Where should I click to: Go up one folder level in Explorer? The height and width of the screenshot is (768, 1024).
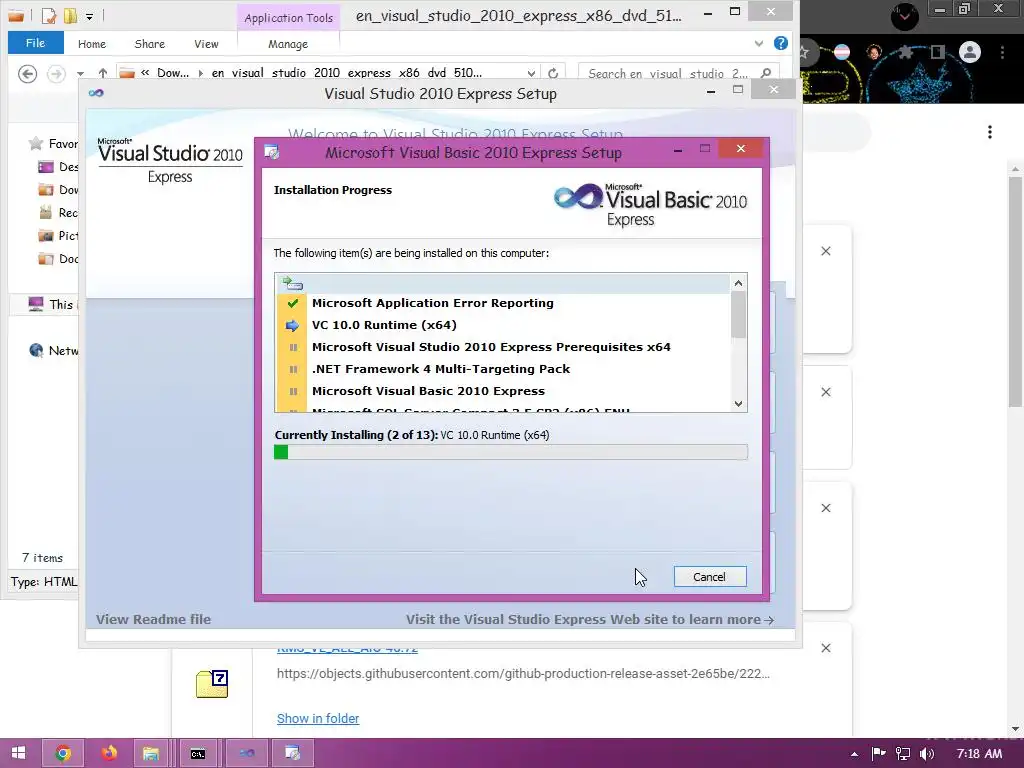click(103, 73)
